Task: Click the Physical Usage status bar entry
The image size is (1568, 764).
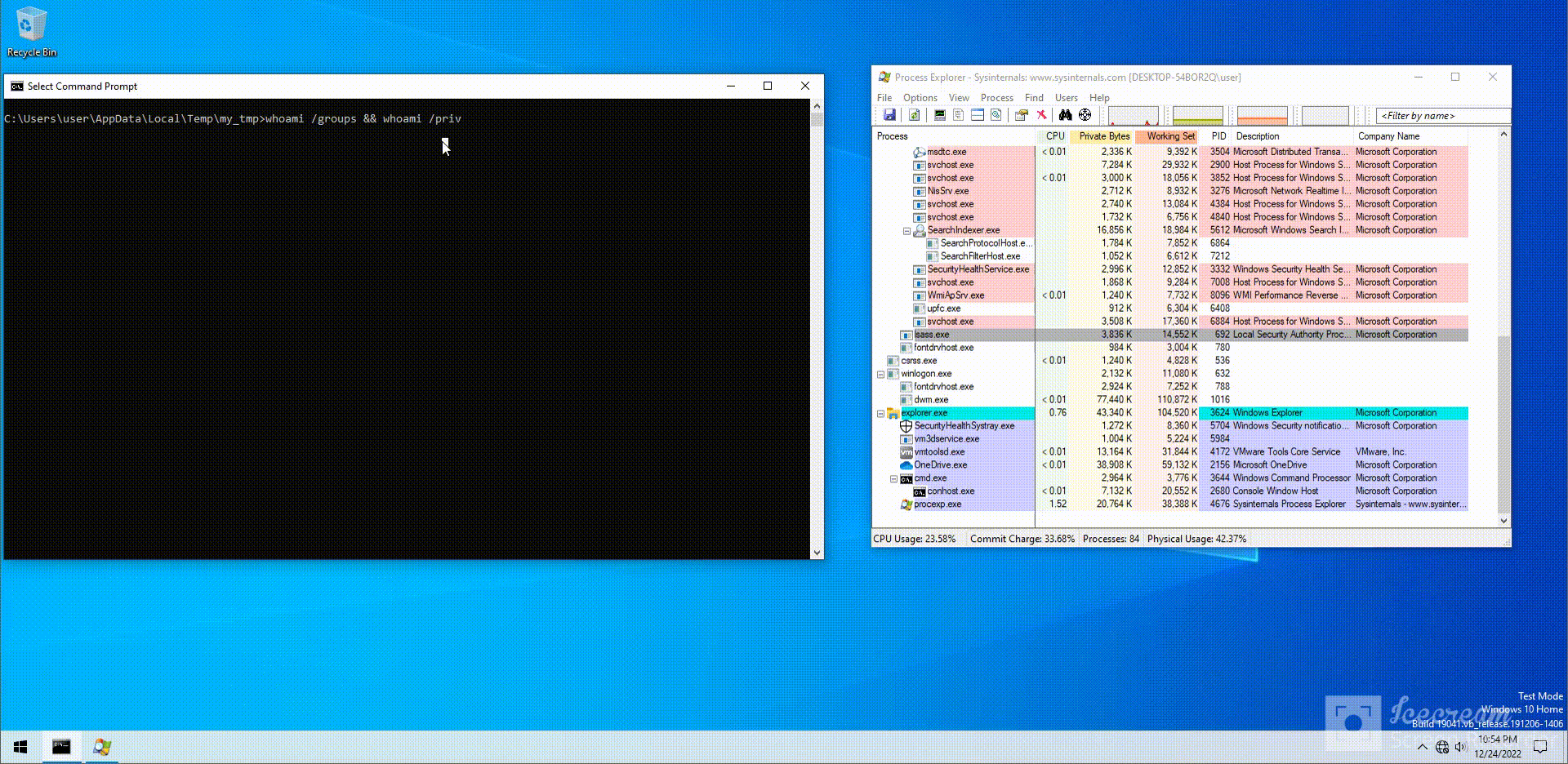Action: click(x=1196, y=539)
